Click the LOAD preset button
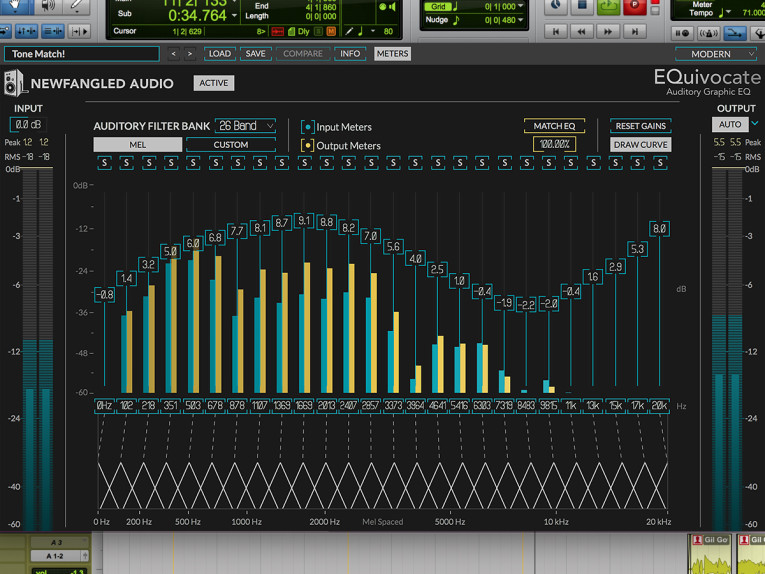The image size is (765, 574). 220,54
